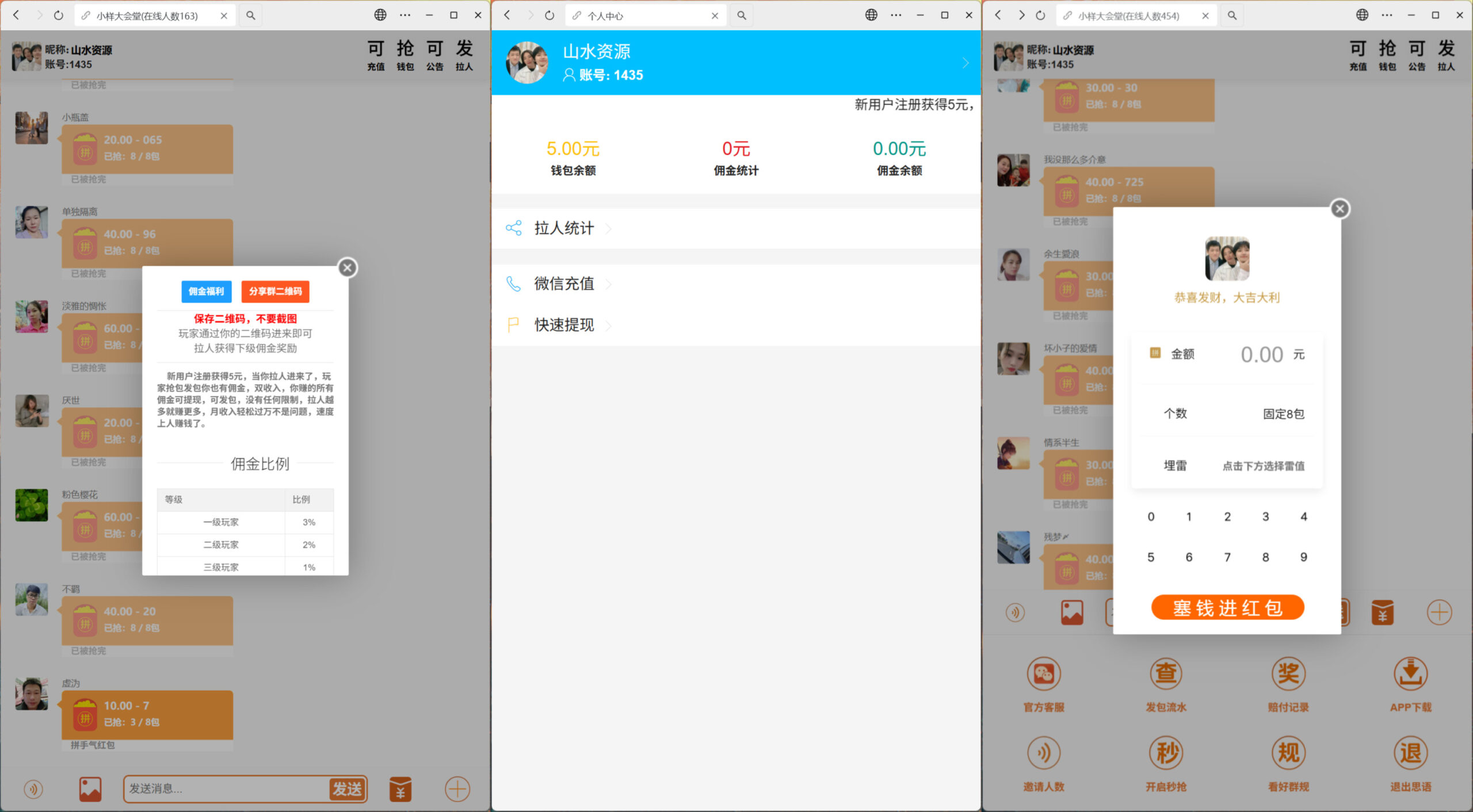Viewport: 1473px width, 812px height.
Task: Click the voice broadcast speaker icon
Action: coord(33,788)
